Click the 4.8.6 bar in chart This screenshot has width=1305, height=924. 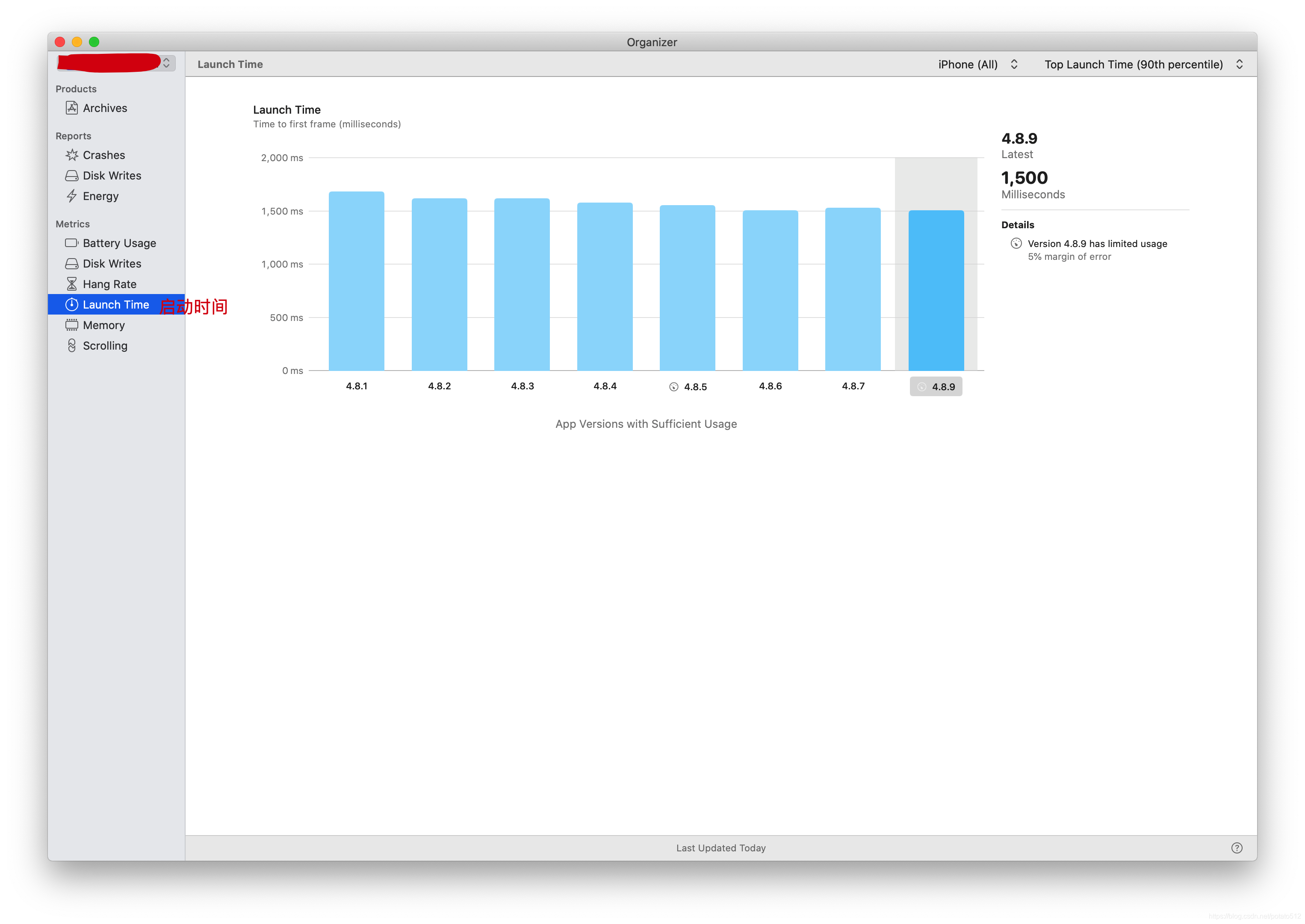coord(770,290)
